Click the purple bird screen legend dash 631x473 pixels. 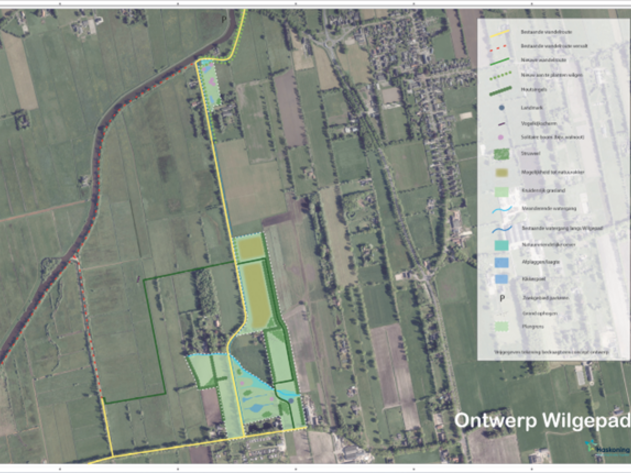point(501,124)
